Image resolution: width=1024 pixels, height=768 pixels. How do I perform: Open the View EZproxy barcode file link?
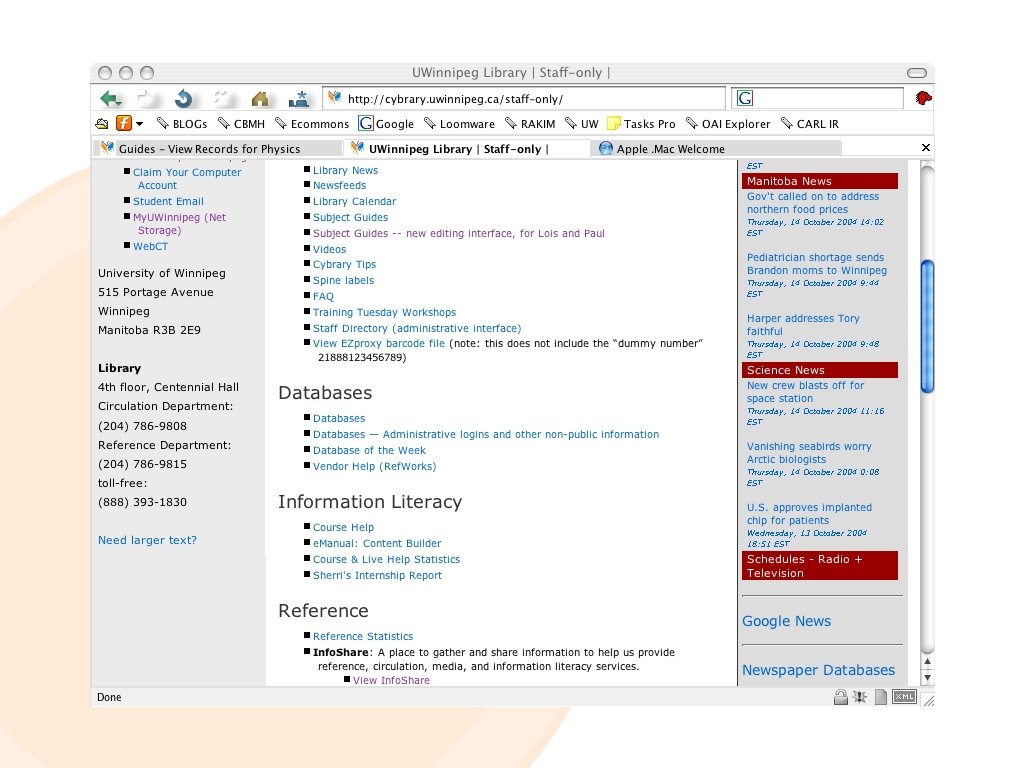(378, 344)
